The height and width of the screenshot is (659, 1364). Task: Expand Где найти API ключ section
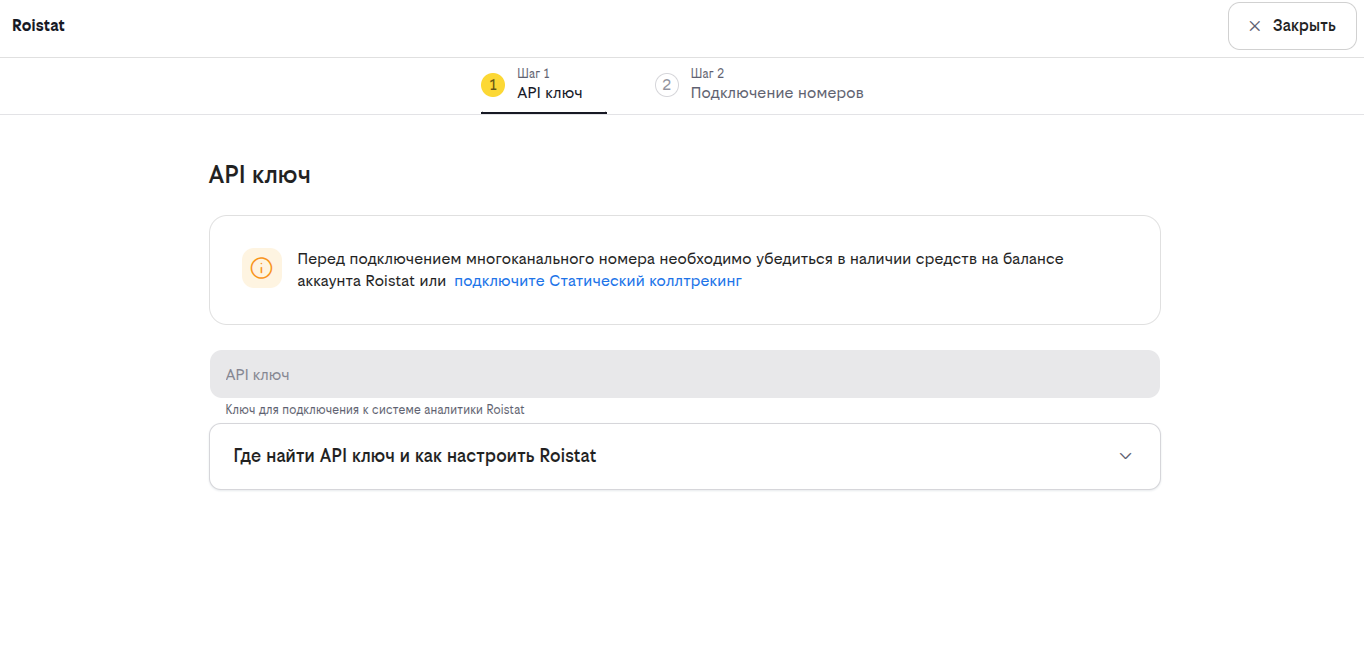pos(685,456)
